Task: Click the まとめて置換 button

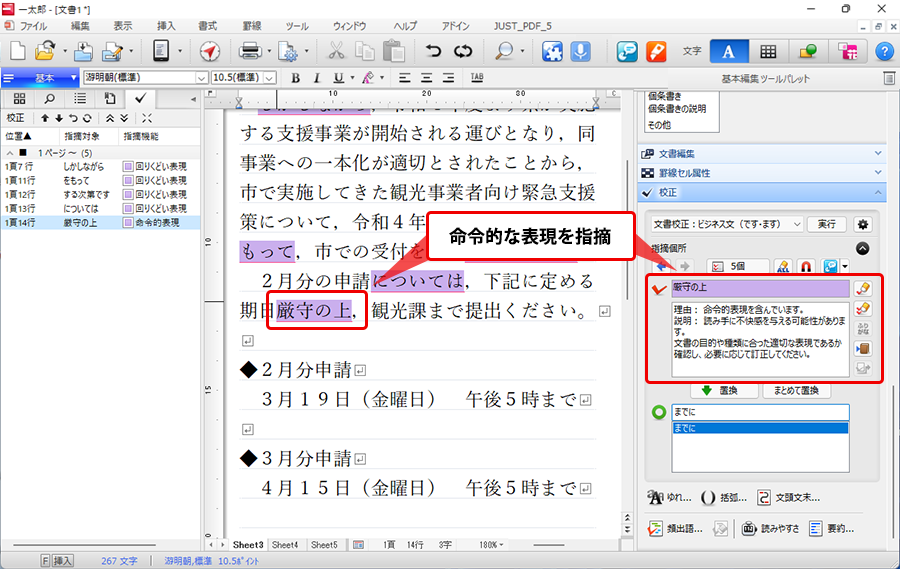Action: (797, 391)
